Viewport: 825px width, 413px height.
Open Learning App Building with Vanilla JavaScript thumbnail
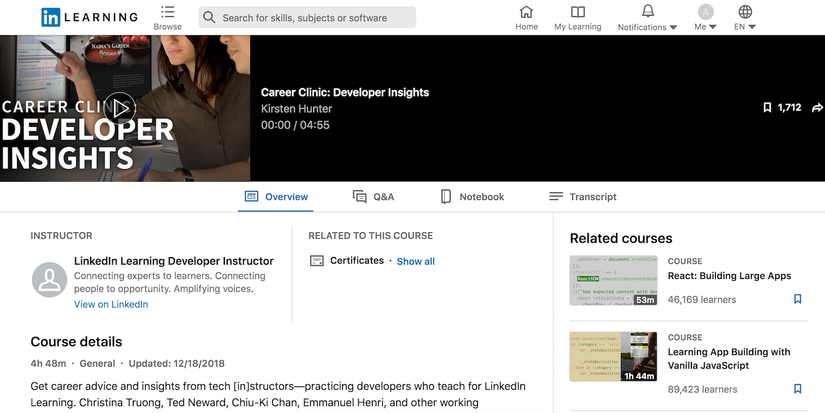613,356
